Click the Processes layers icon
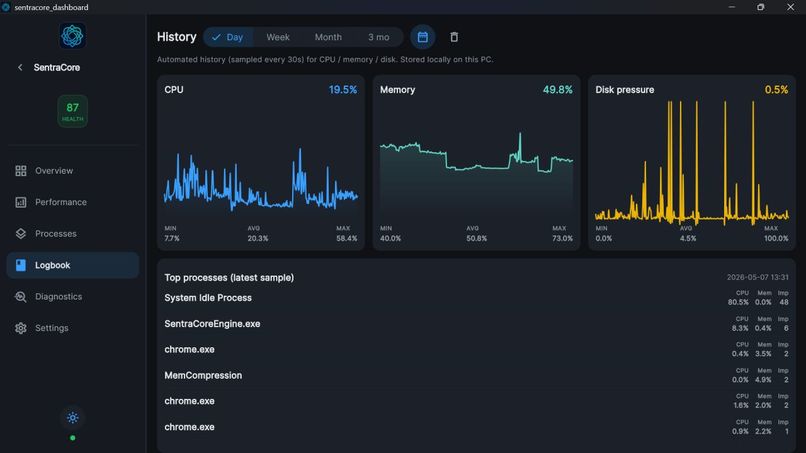Viewport: 806px width, 453px height. click(x=21, y=233)
